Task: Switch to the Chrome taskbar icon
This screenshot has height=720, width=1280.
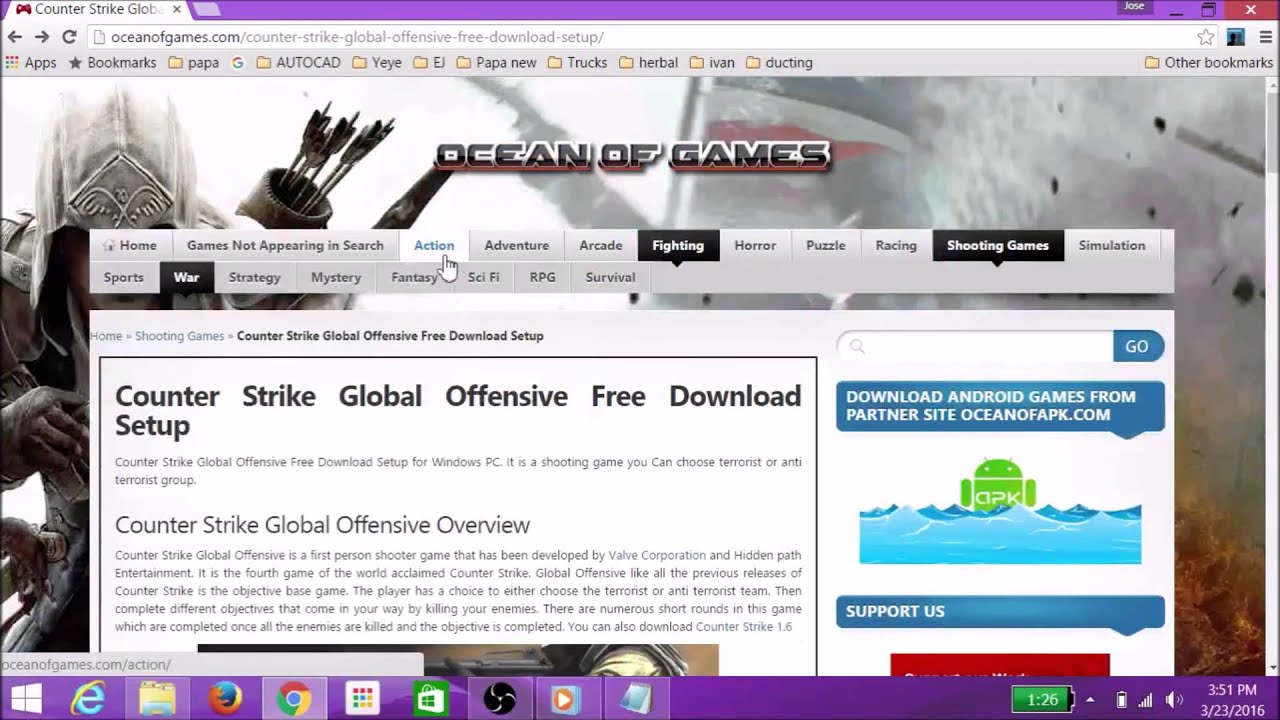Action: tap(293, 698)
